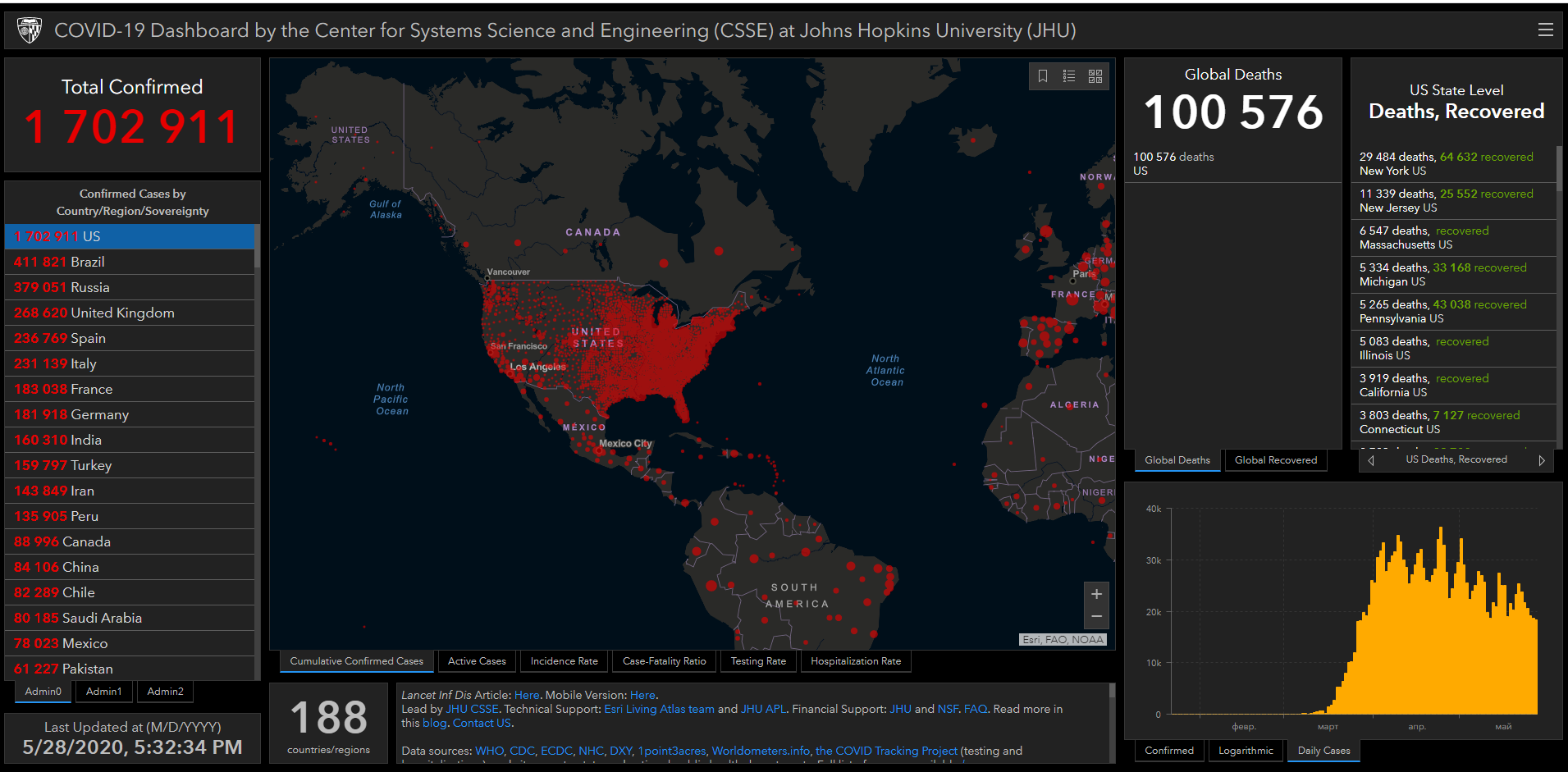
Task: Open the Worldometers.info link
Action: 761,751
